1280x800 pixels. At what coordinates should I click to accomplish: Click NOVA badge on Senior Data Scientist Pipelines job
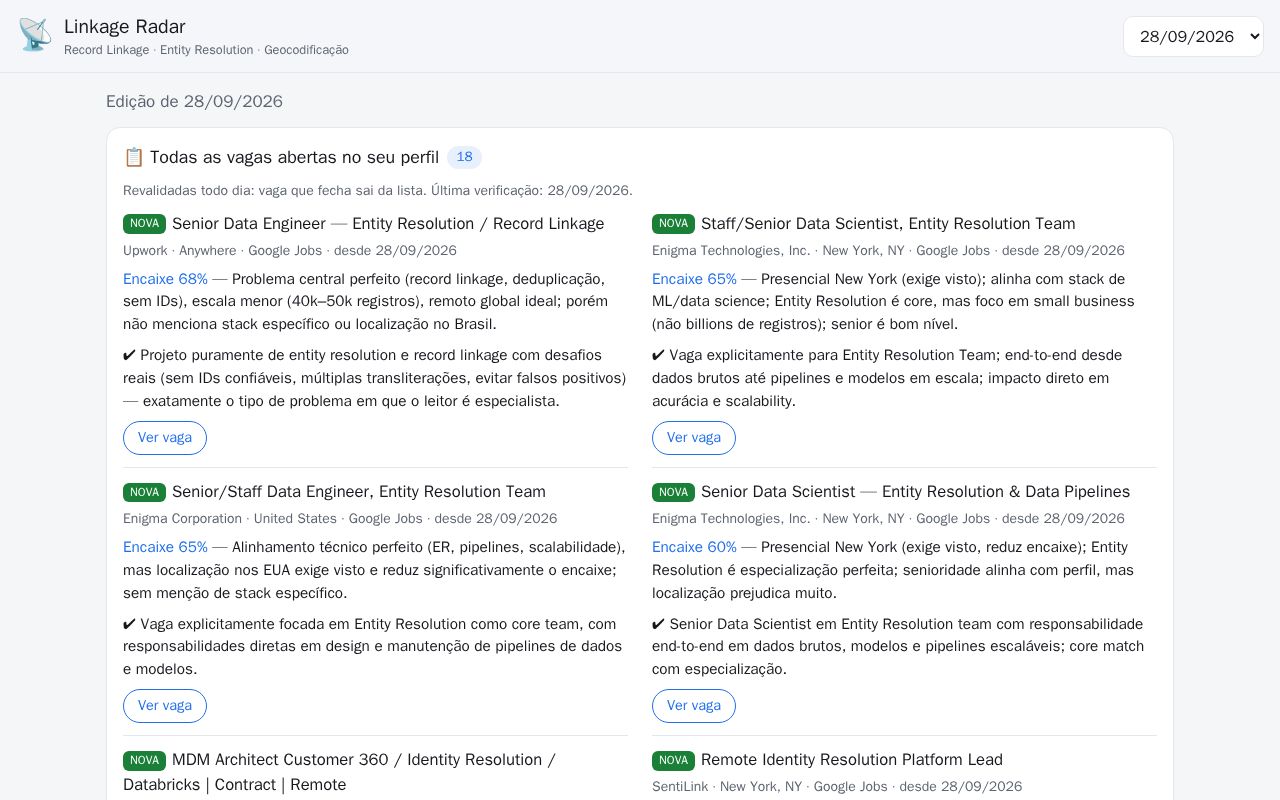click(673, 492)
